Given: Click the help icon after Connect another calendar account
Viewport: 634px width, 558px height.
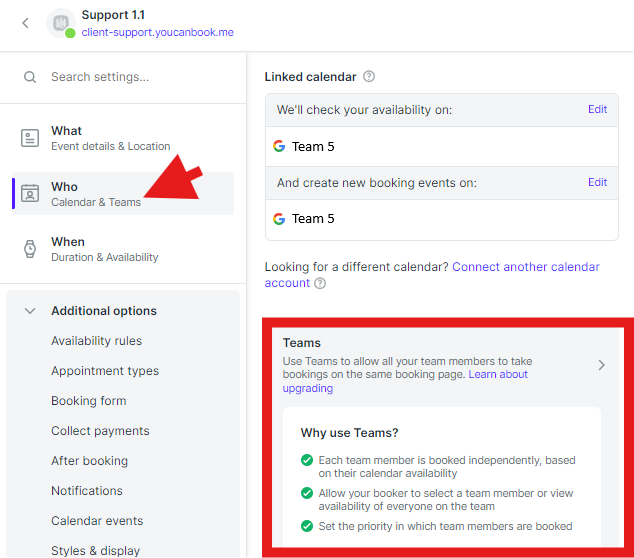Looking at the screenshot, I should (x=320, y=284).
